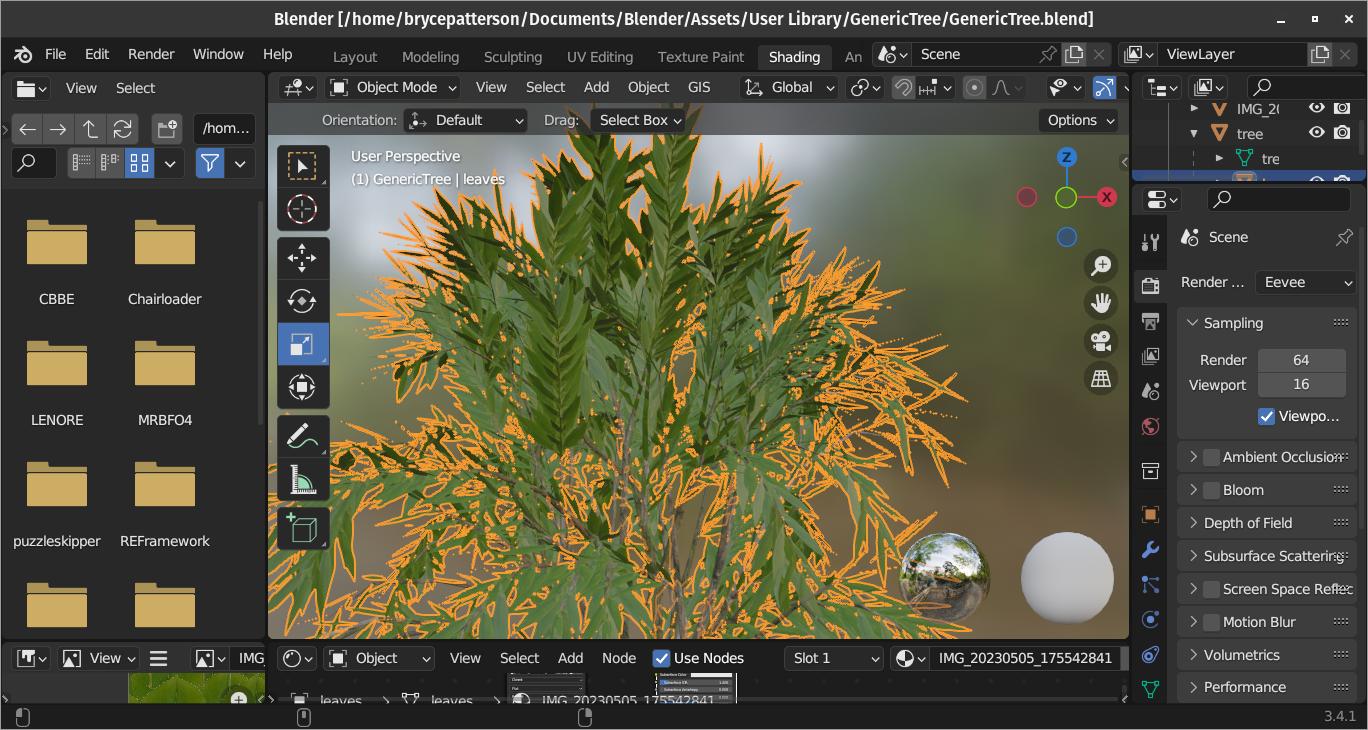Select the Scale tool
Image resolution: width=1368 pixels, height=730 pixels.
(x=302, y=344)
